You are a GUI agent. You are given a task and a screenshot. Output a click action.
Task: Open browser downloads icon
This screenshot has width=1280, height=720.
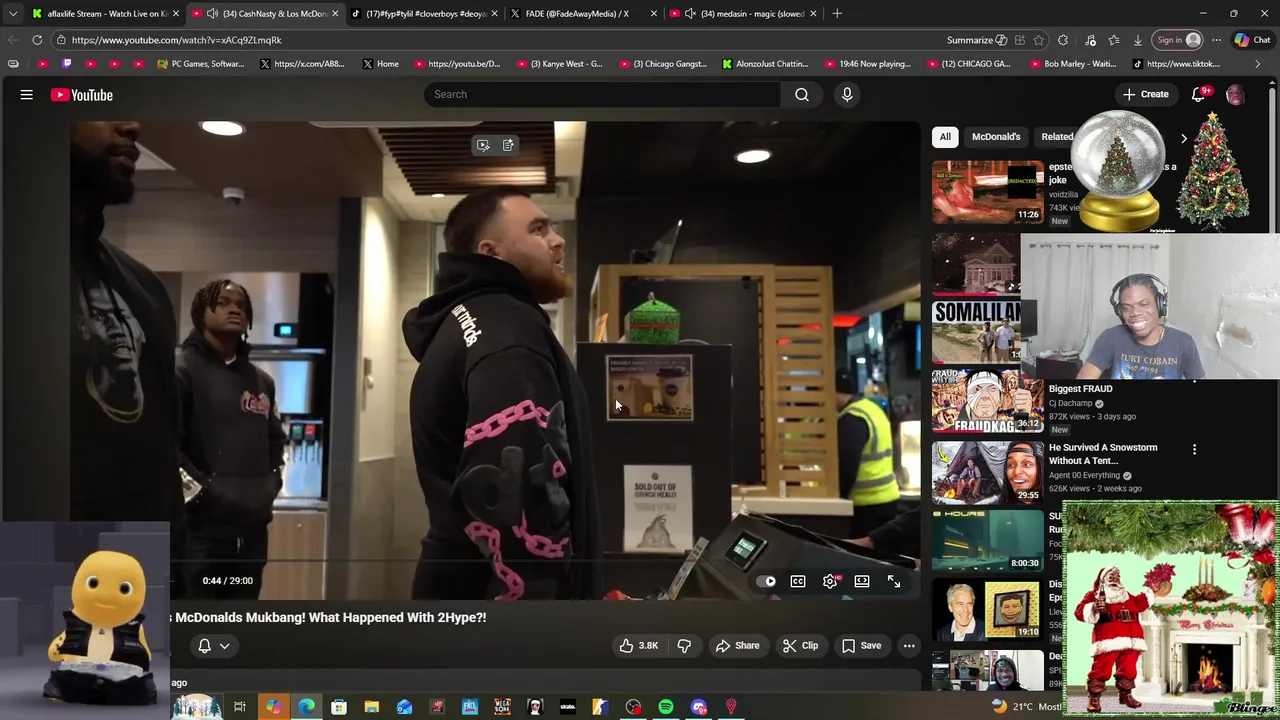(1138, 40)
